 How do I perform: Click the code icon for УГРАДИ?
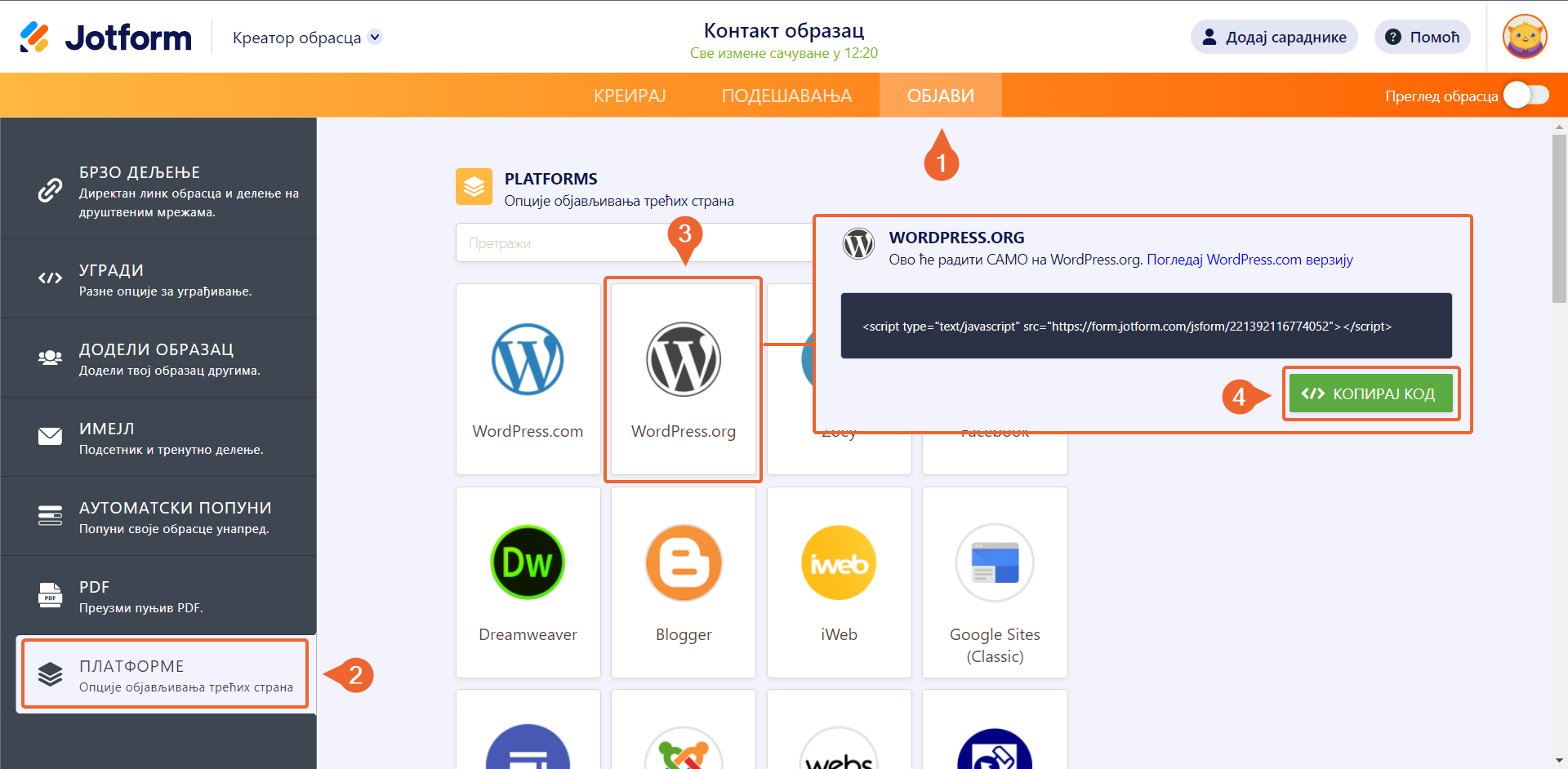coord(50,278)
